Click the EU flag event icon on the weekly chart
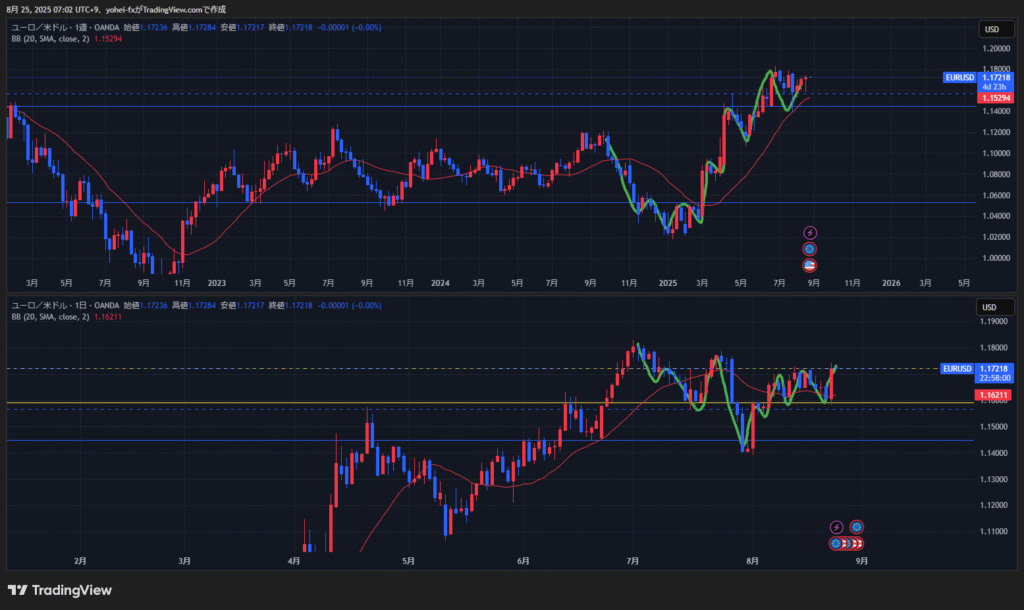1024x610 pixels. (810, 249)
